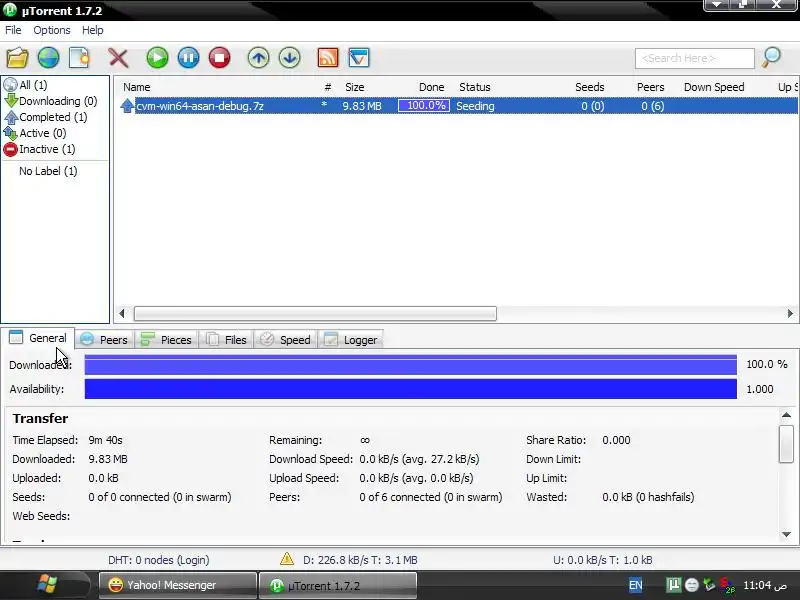Sort torrents by Name column
The height and width of the screenshot is (600, 800).
pyautogui.click(x=137, y=87)
